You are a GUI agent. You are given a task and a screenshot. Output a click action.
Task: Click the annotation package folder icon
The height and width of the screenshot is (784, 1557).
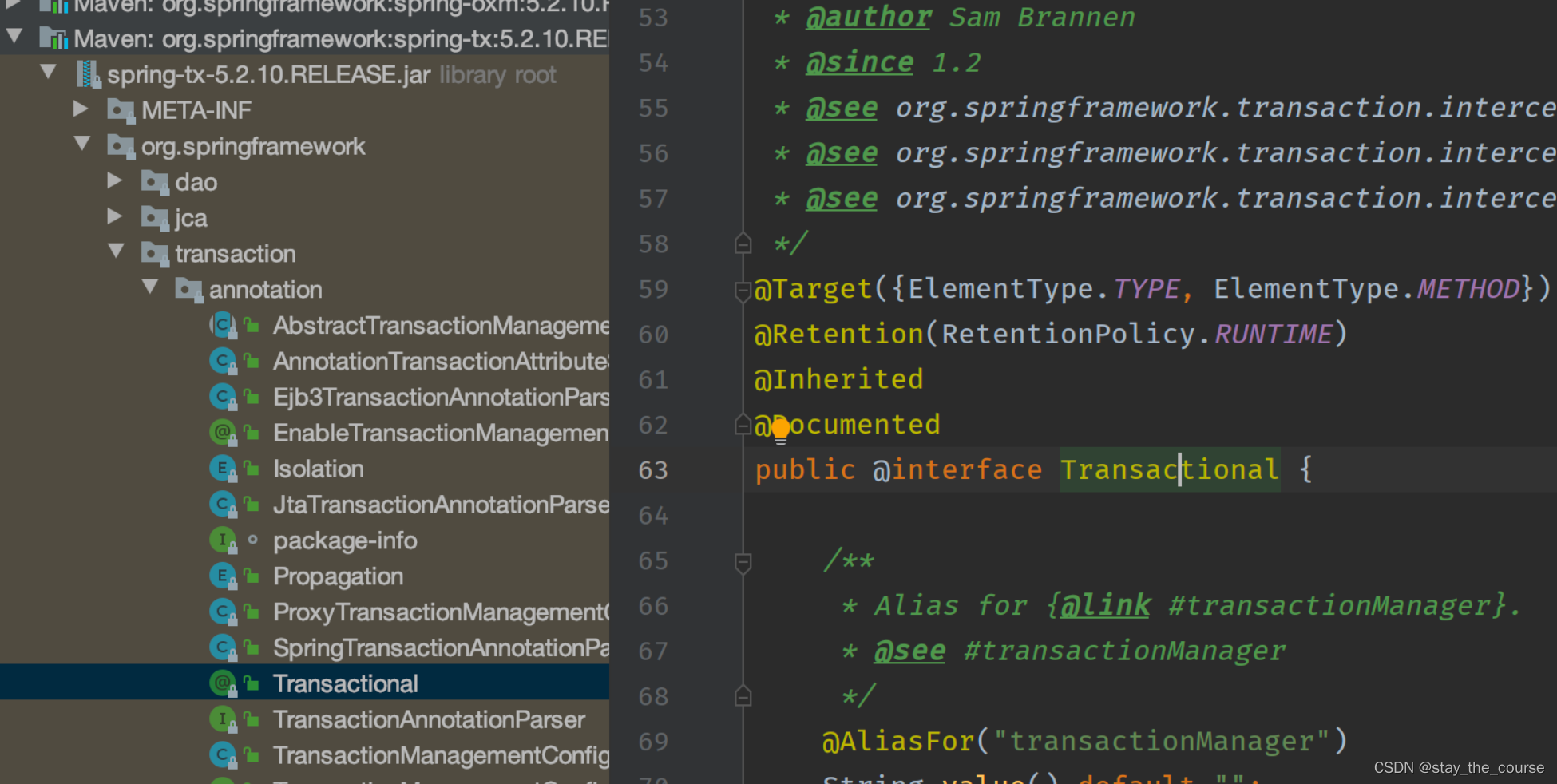click(x=189, y=290)
